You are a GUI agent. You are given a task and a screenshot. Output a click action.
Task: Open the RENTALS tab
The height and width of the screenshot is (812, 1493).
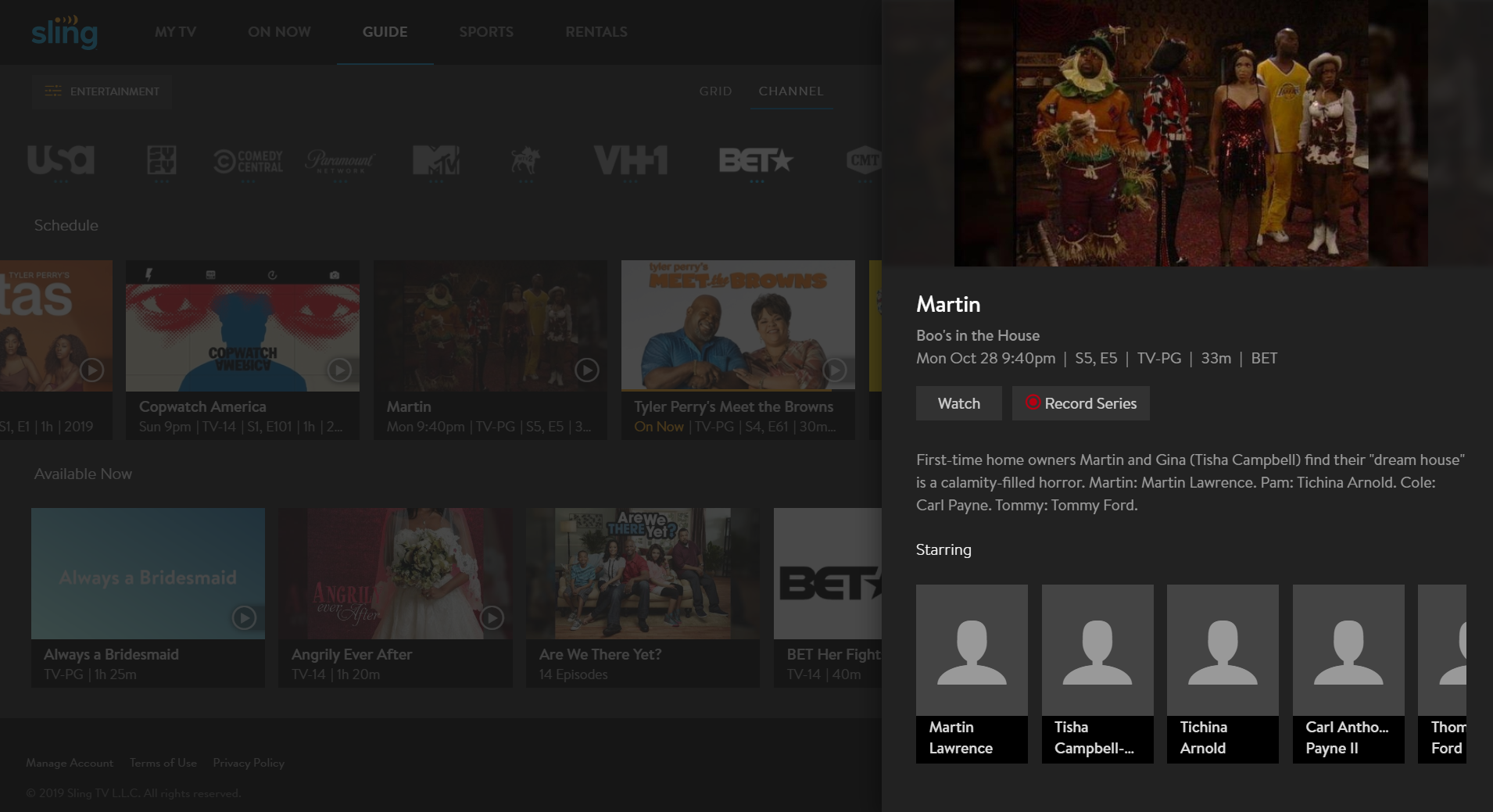(x=596, y=32)
